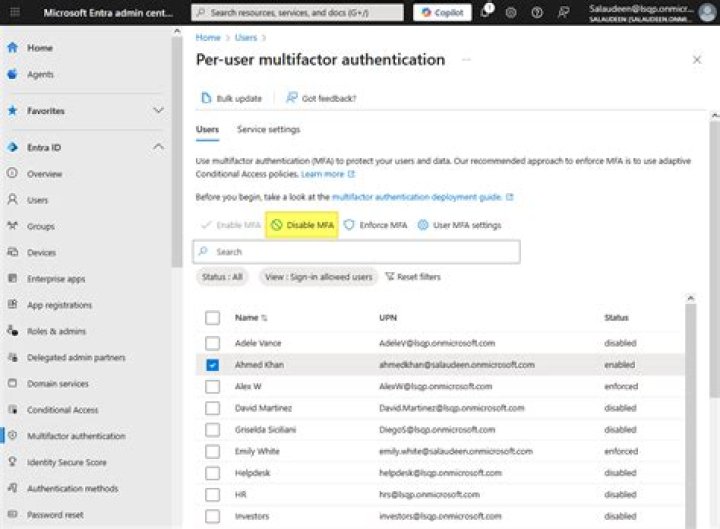This screenshot has width=720, height=529.
Task: Click the Conditional Access icon
Action: pos(13,409)
